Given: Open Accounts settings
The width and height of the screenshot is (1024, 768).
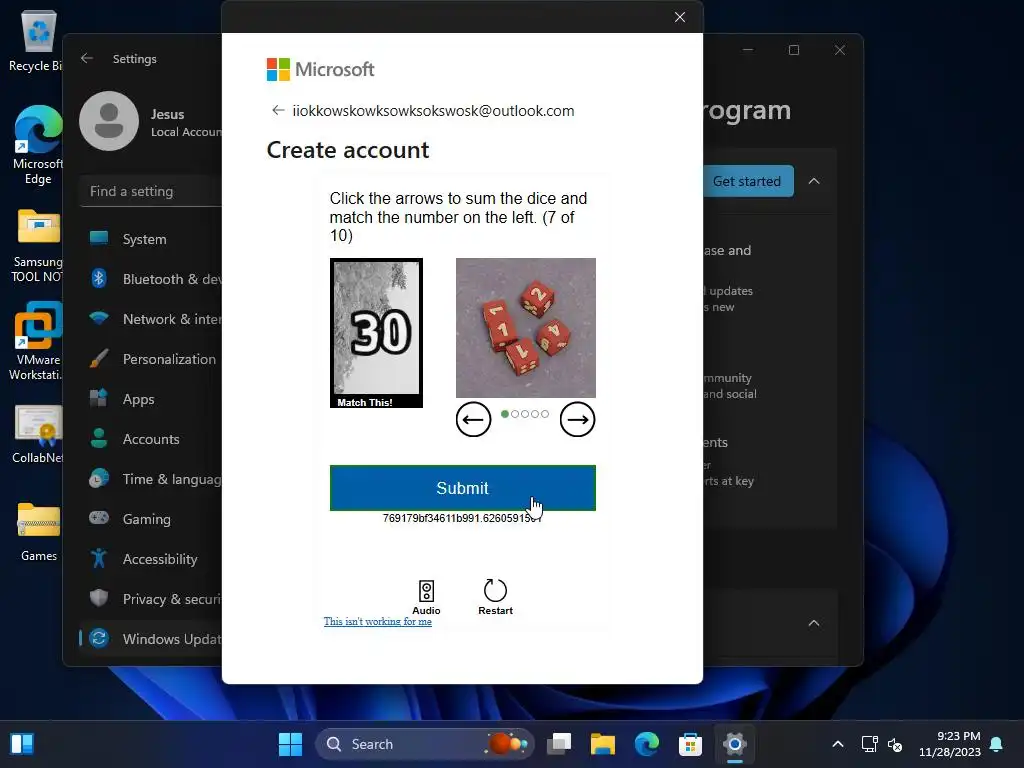Looking at the screenshot, I should 152,439.
